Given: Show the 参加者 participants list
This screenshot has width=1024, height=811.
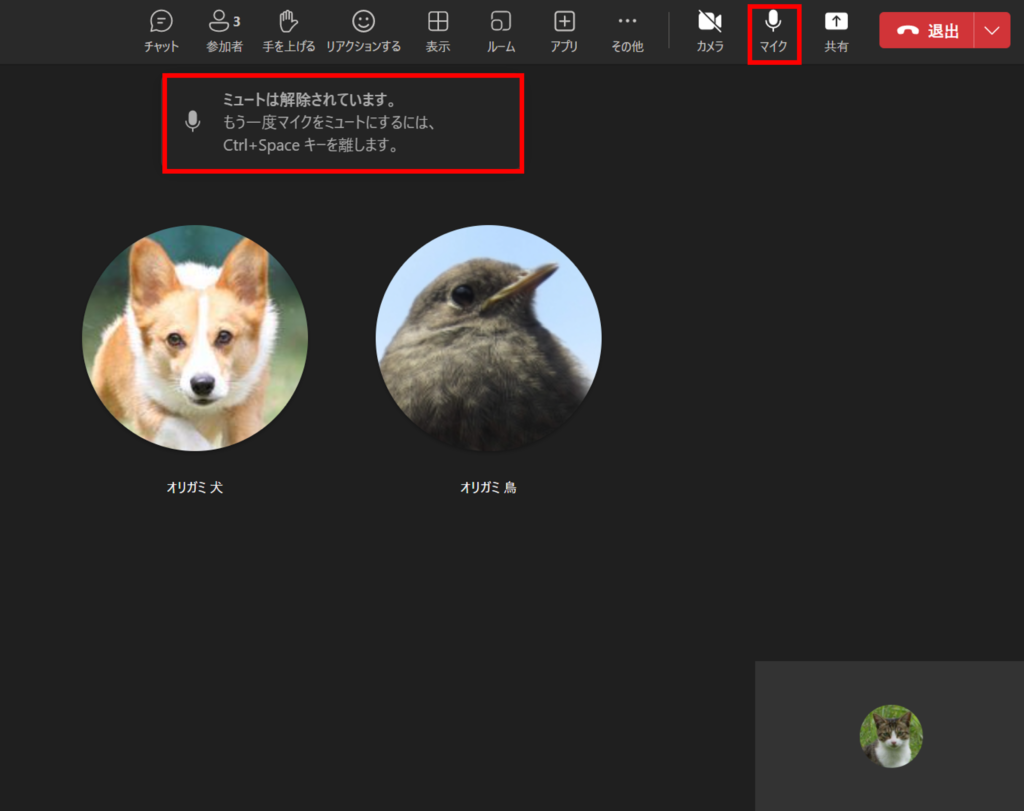Looking at the screenshot, I should coord(224,31).
